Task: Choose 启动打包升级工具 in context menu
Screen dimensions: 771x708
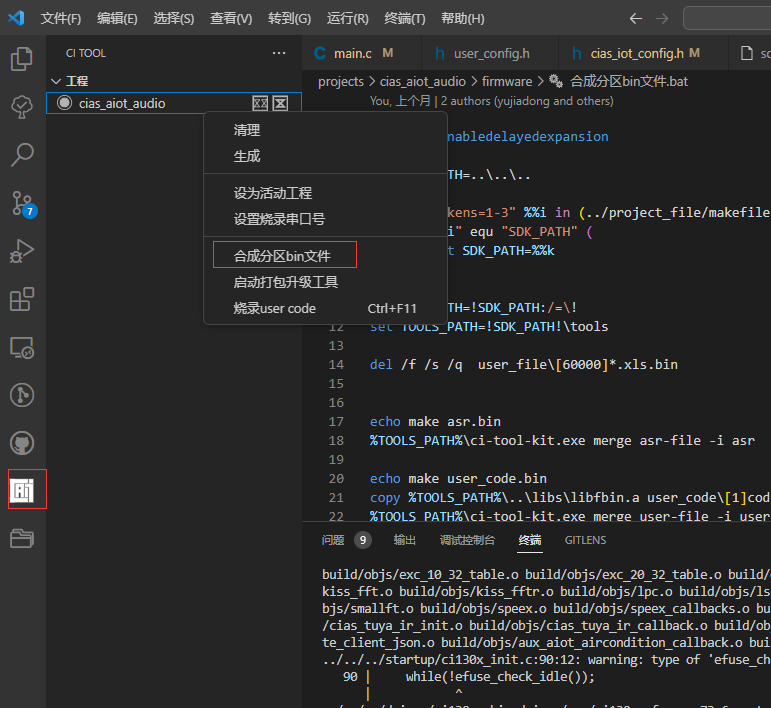Action: tap(325, 282)
